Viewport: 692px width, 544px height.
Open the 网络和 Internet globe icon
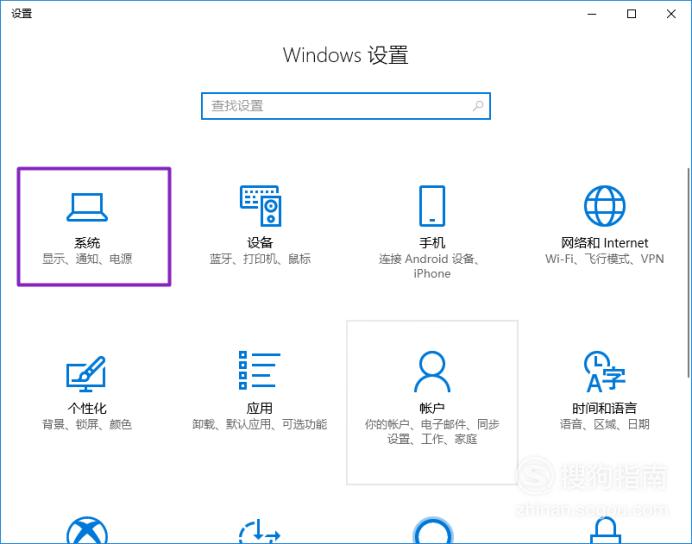click(x=605, y=206)
